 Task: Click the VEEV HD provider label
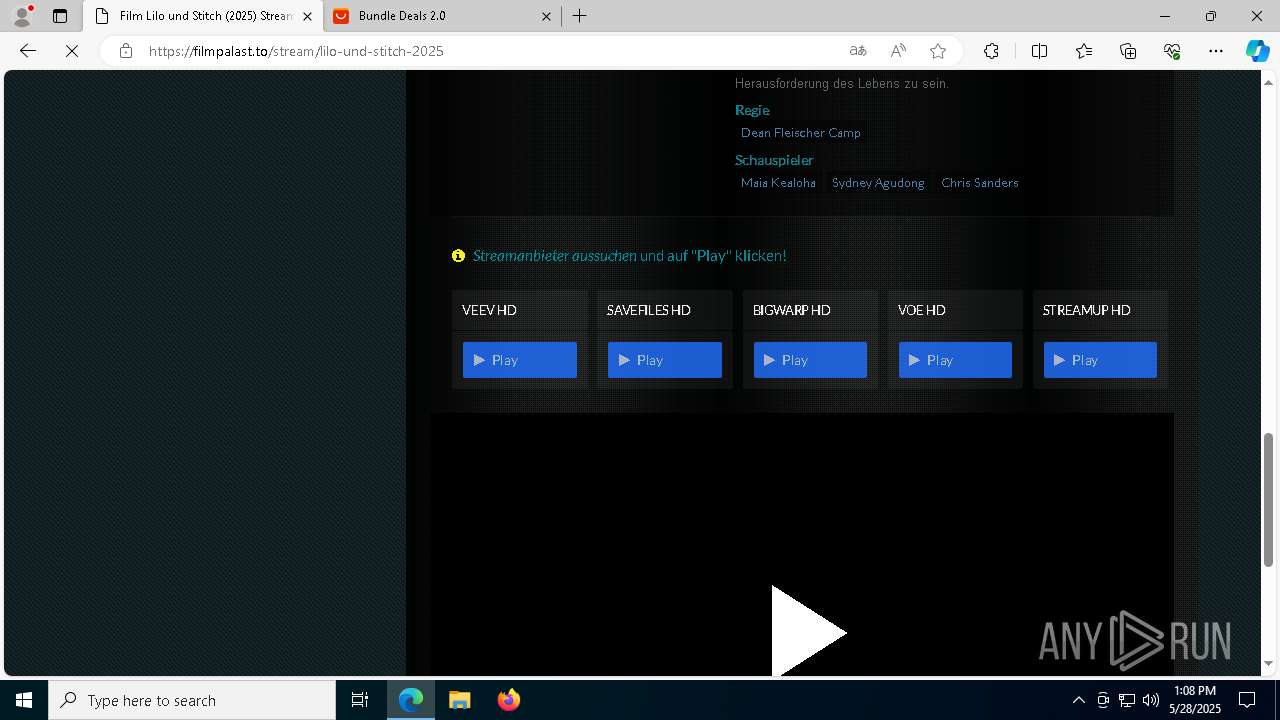coord(489,310)
